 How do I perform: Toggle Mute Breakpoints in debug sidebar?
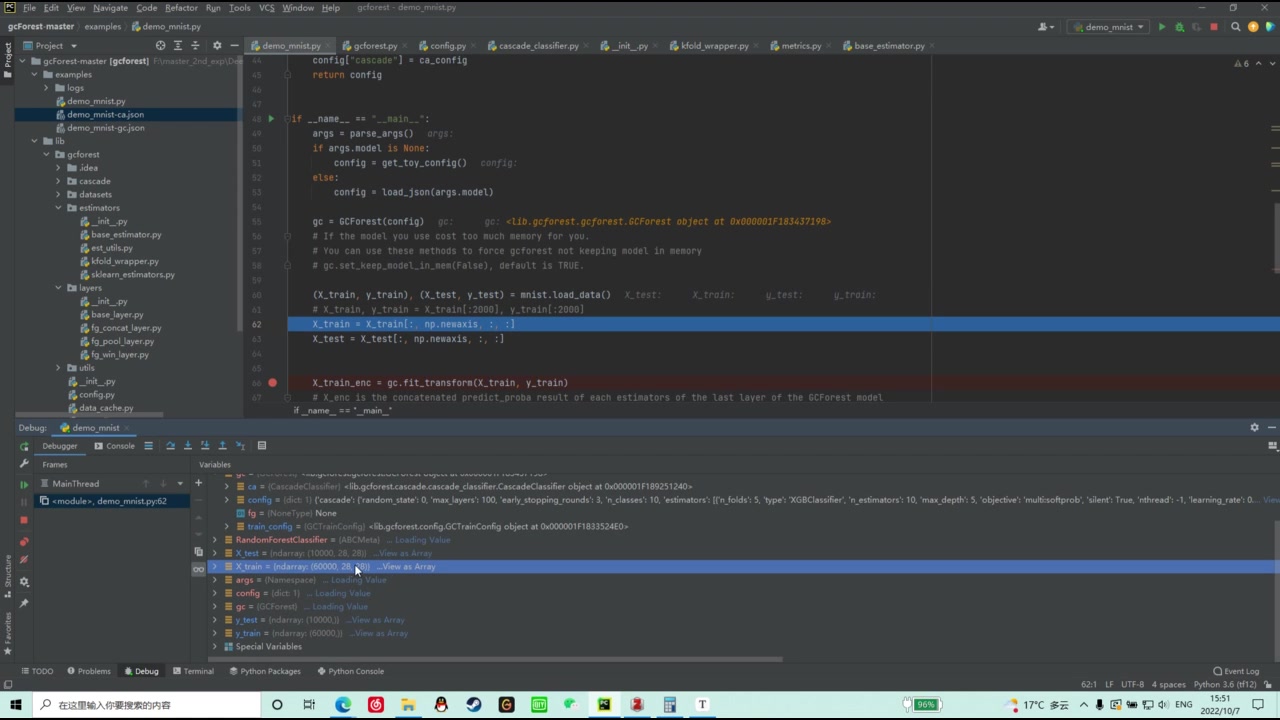click(24, 560)
